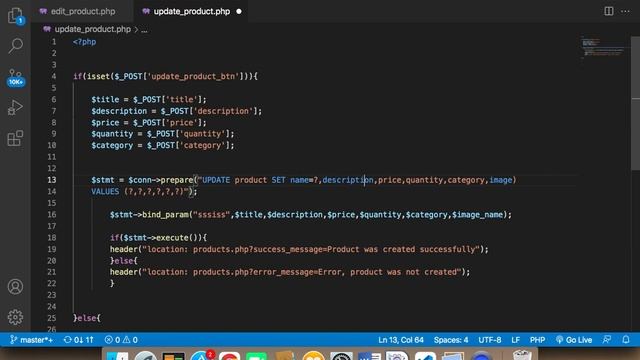640x360 pixels.
Task: Click the "ssssiss" string in bind_param
Action: pyautogui.click(x=211, y=215)
